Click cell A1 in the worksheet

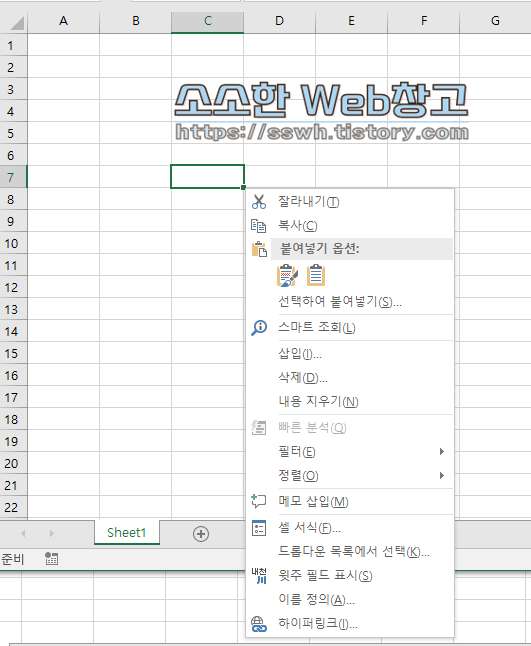(63, 45)
